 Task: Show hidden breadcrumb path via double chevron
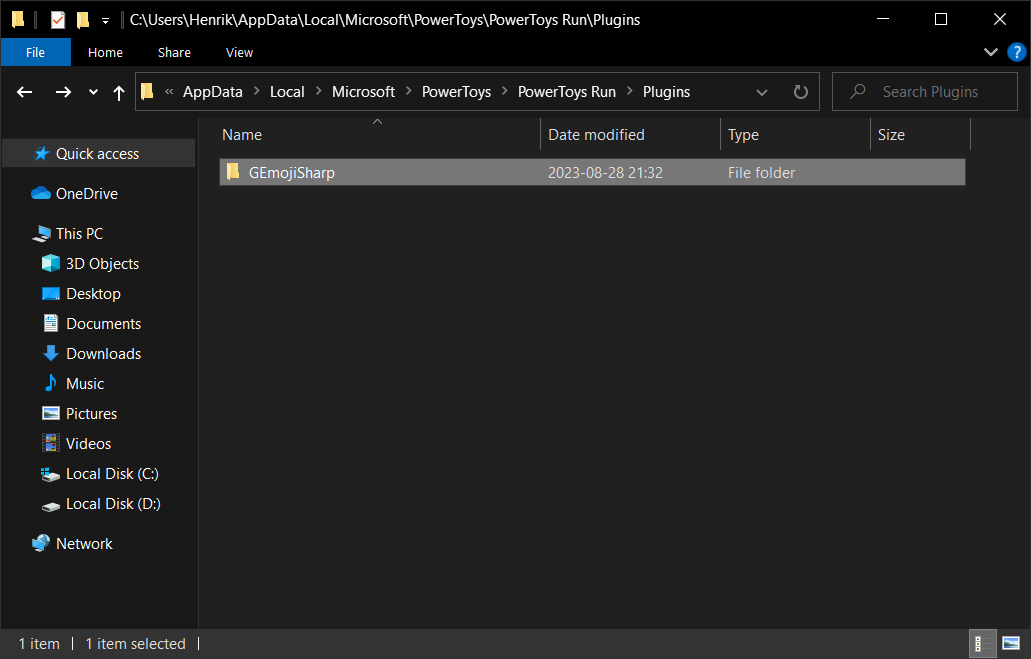[169, 92]
